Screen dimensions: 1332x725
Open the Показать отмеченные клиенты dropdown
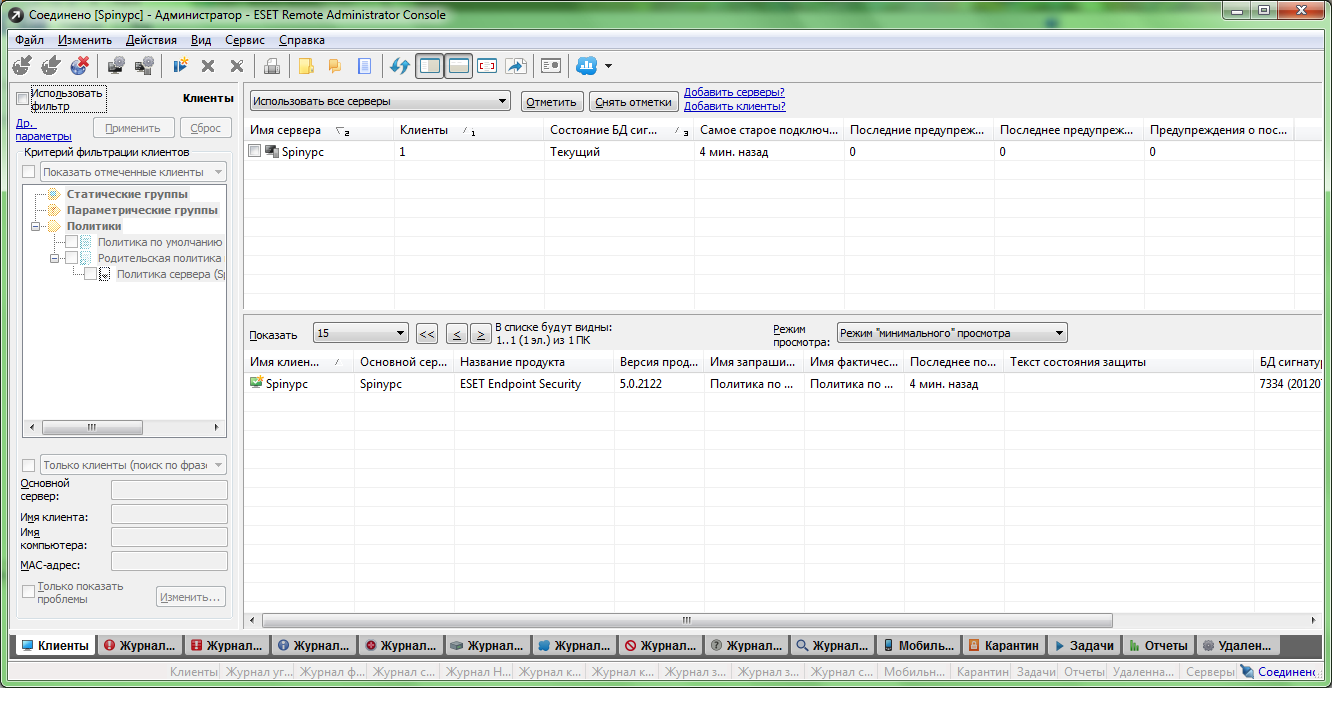coord(133,172)
